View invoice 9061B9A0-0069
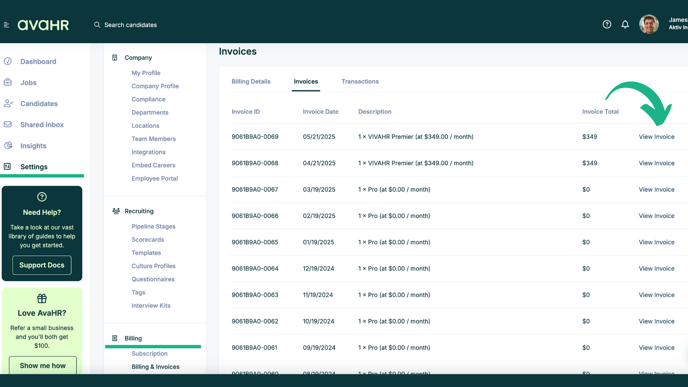 [x=656, y=136]
